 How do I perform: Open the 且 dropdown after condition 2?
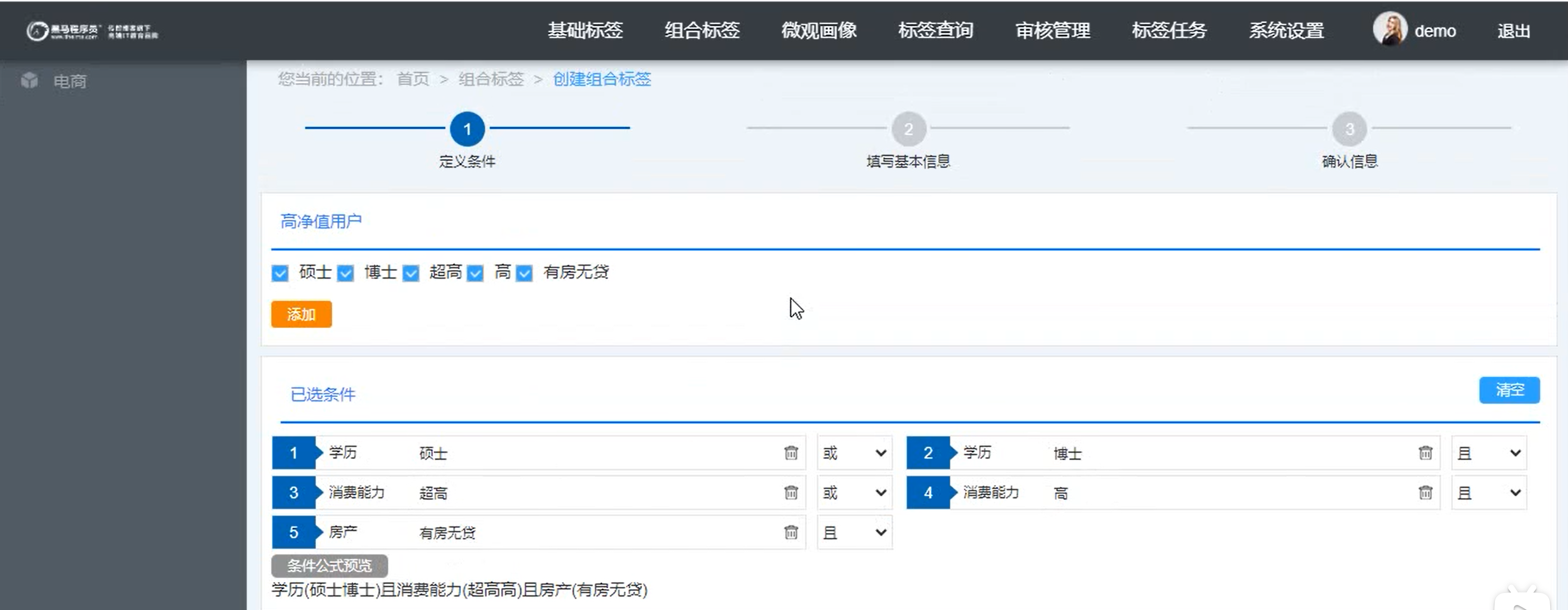[1488, 453]
